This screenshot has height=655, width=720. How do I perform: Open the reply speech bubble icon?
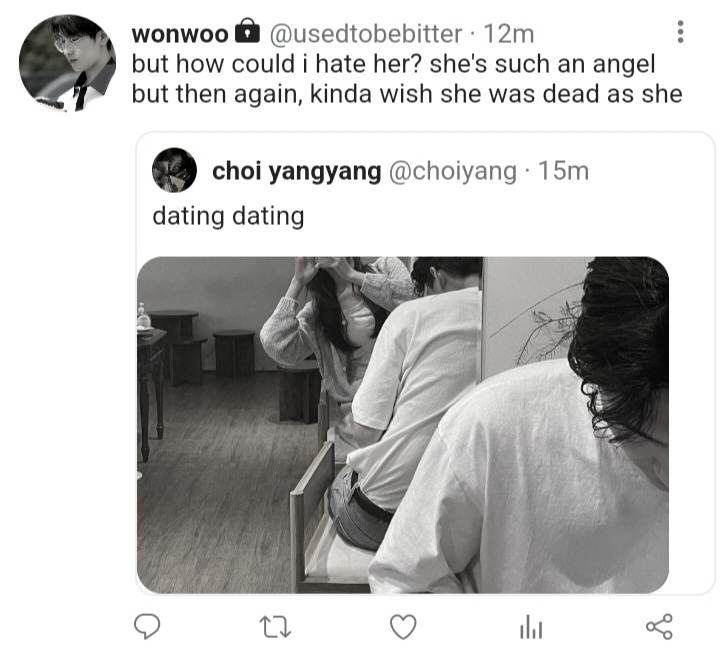[x=147, y=627]
